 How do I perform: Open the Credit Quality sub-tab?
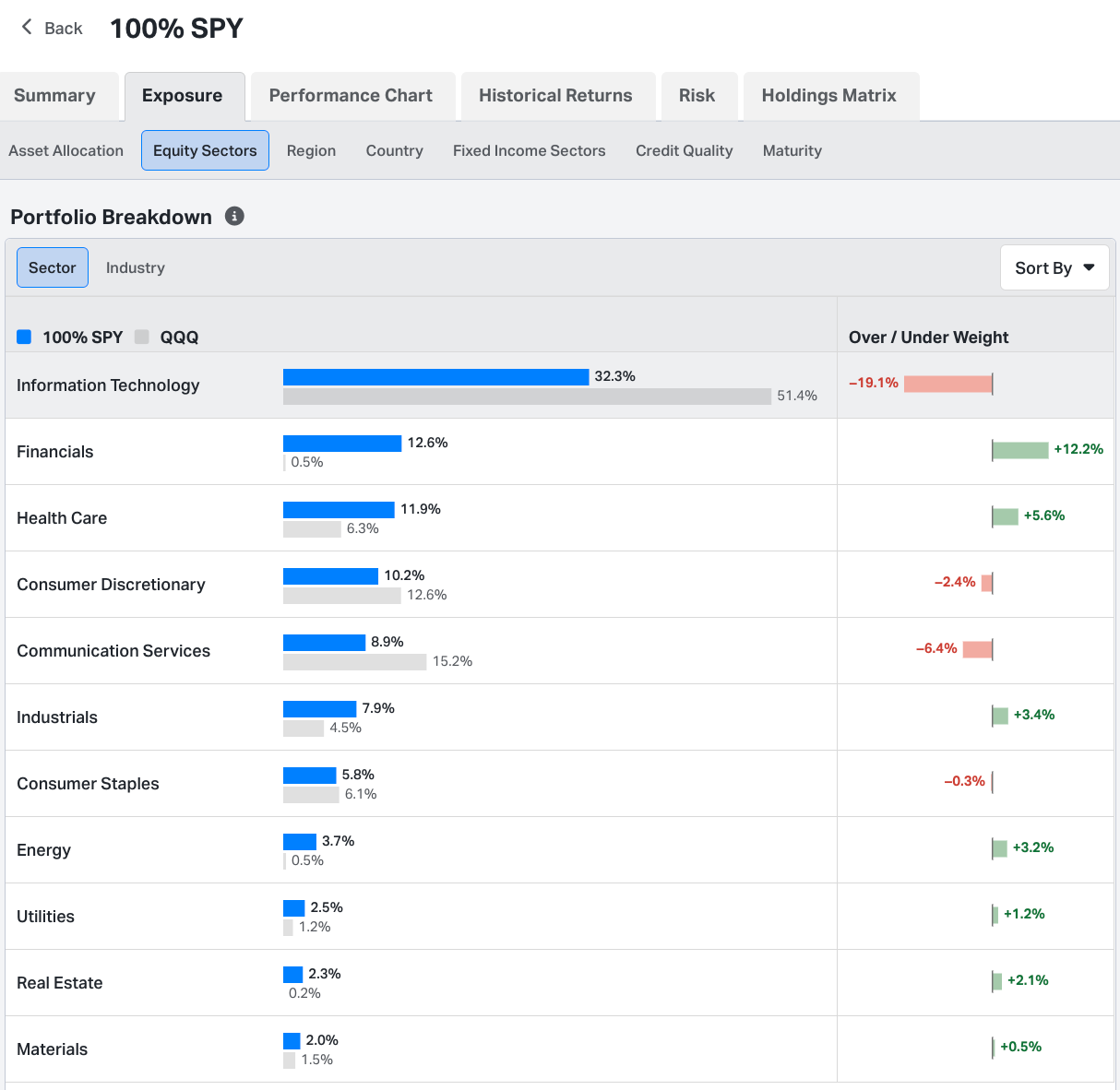point(685,150)
